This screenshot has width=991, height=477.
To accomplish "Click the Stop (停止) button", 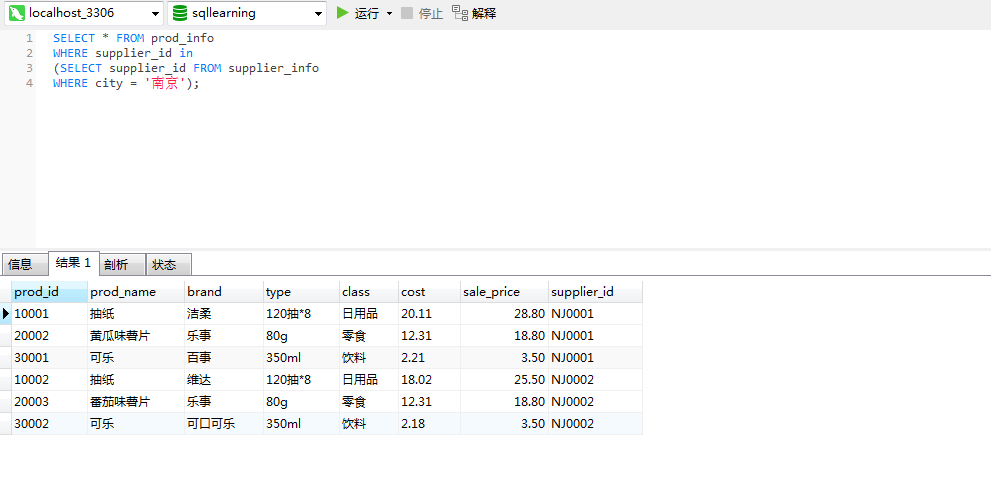I will (x=422, y=13).
